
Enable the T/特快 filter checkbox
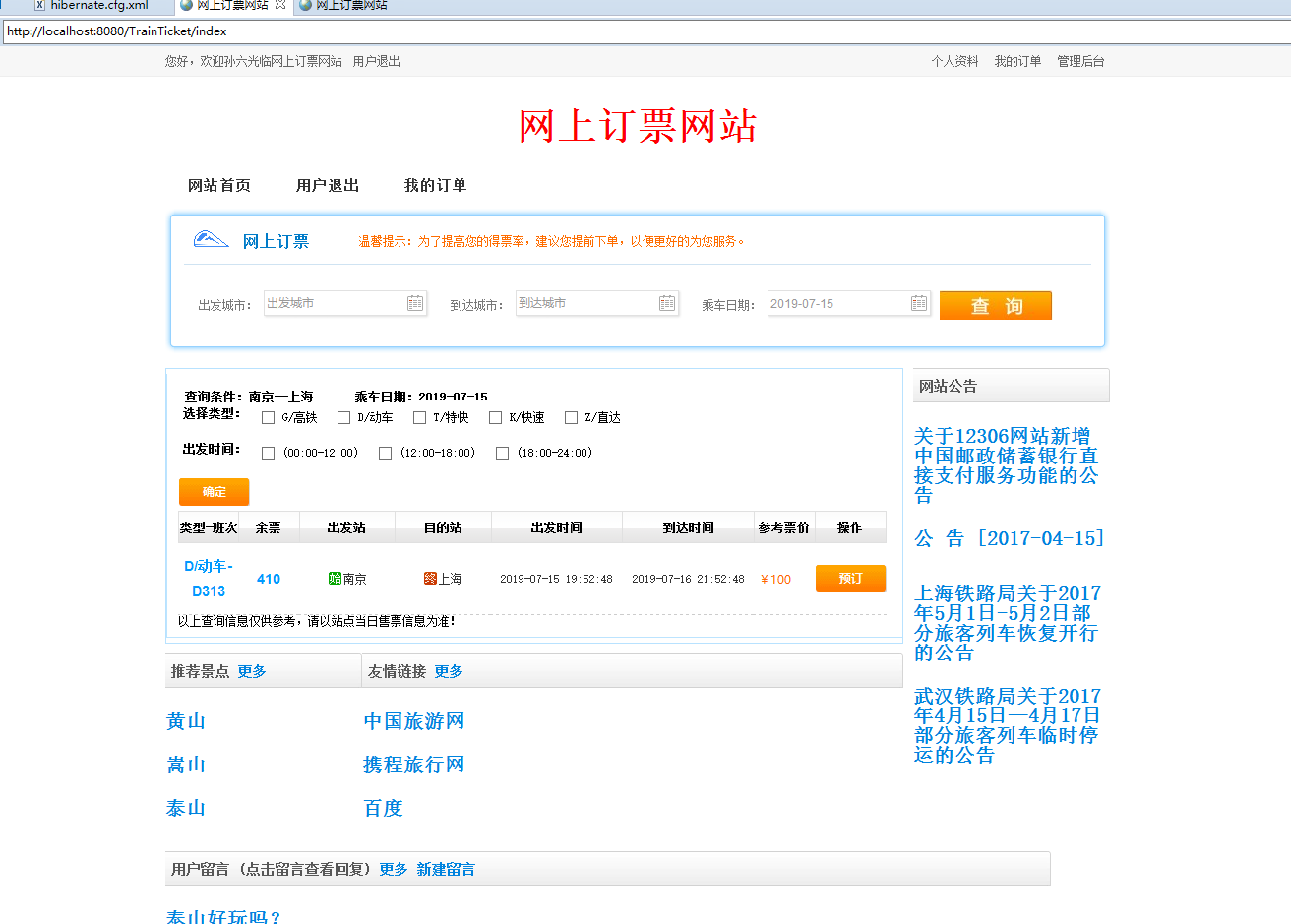420,416
